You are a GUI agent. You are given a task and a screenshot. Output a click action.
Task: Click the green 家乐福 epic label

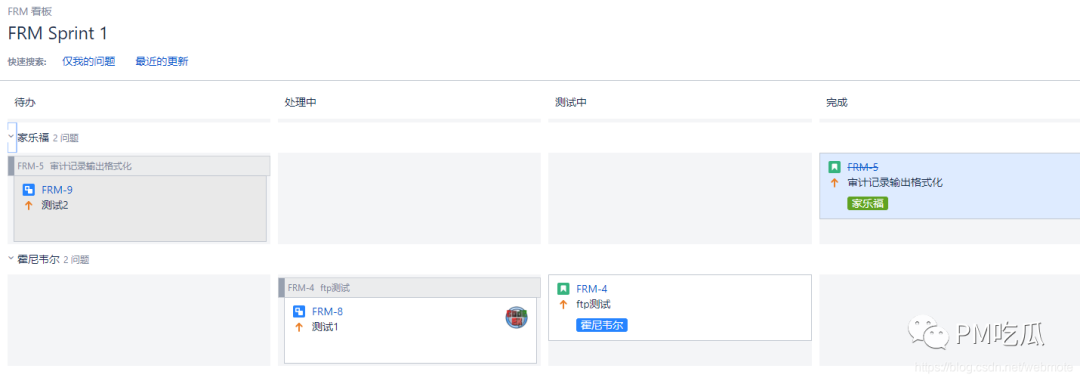[x=867, y=203]
